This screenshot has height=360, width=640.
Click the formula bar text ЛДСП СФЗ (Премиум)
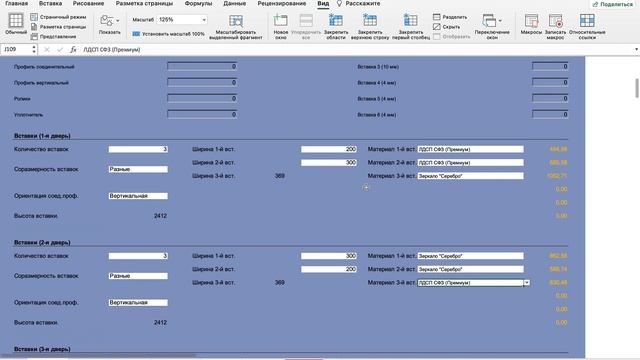(112, 49)
